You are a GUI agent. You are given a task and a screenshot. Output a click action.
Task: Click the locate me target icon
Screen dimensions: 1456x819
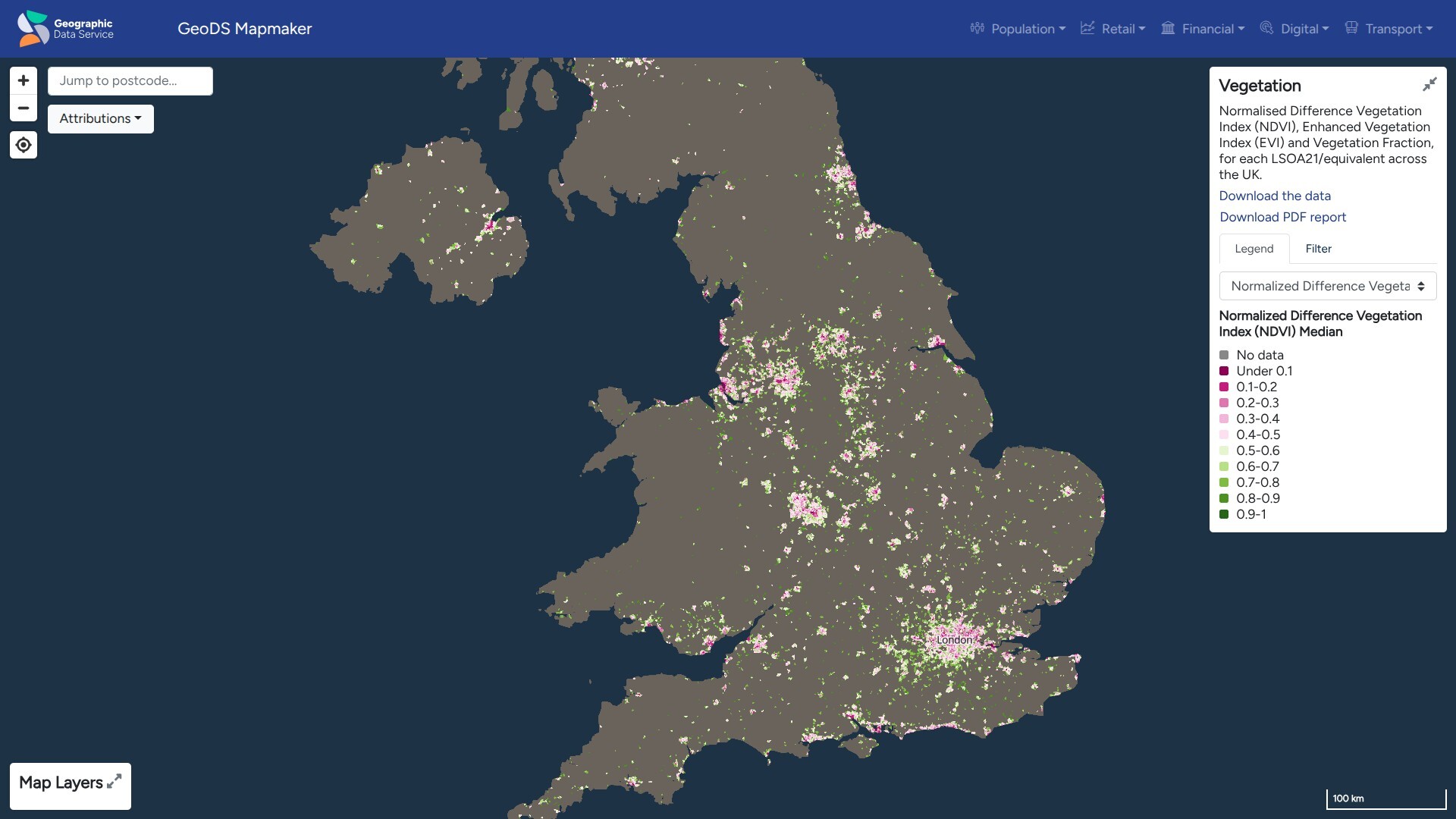[x=24, y=145]
